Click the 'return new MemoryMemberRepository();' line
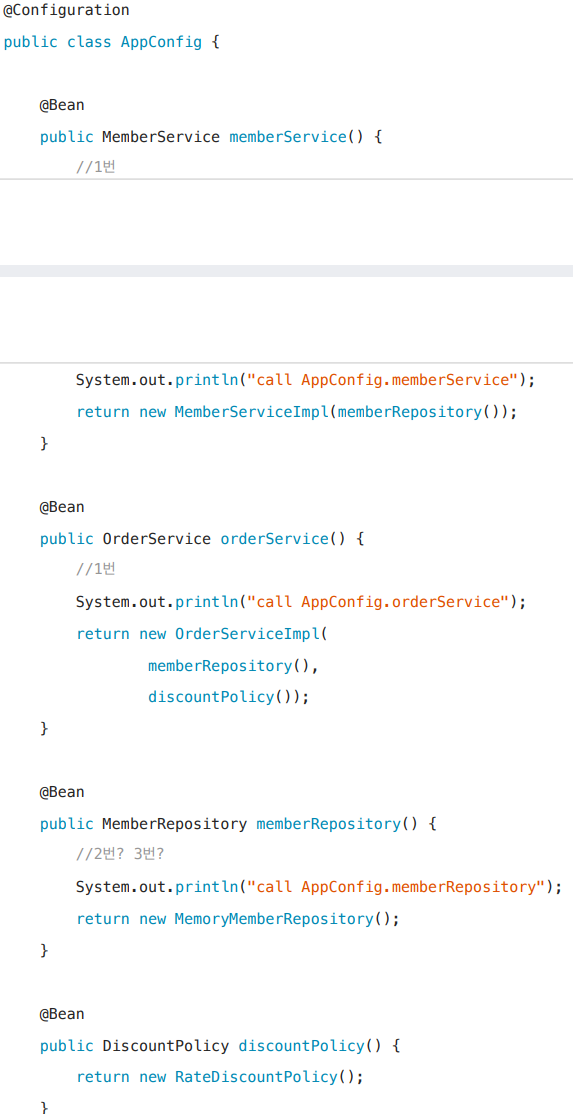This screenshot has width=573, height=1114. (x=238, y=919)
